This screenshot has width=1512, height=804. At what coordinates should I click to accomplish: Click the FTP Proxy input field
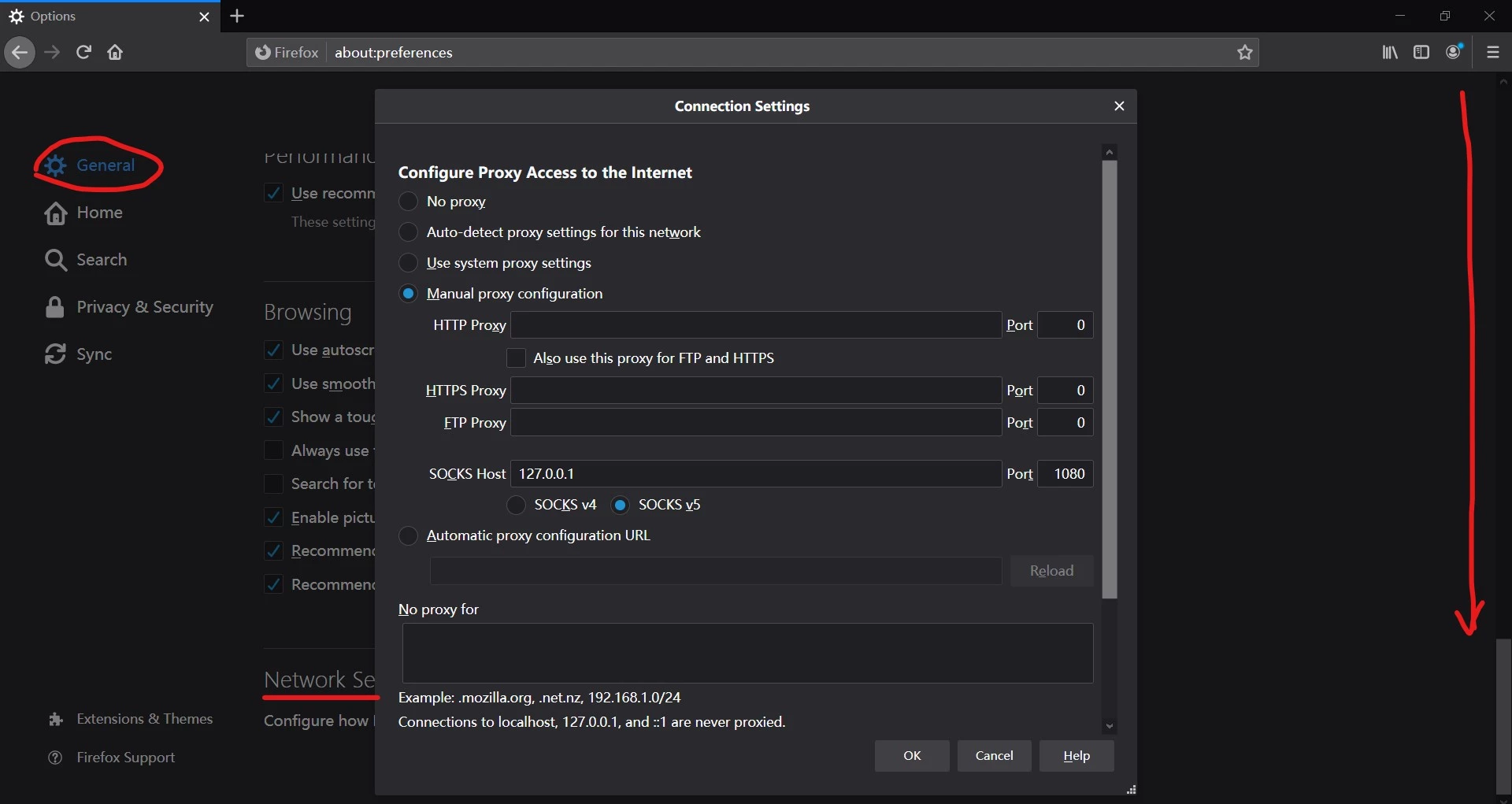[x=755, y=423]
